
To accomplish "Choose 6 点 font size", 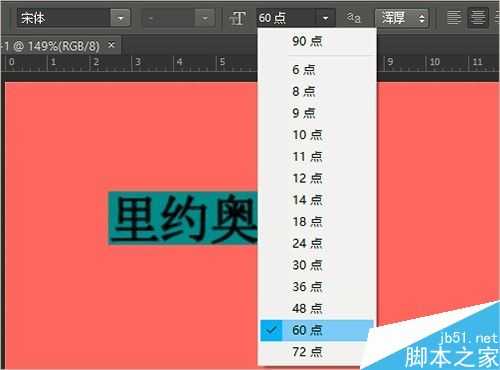I will point(317,70).
